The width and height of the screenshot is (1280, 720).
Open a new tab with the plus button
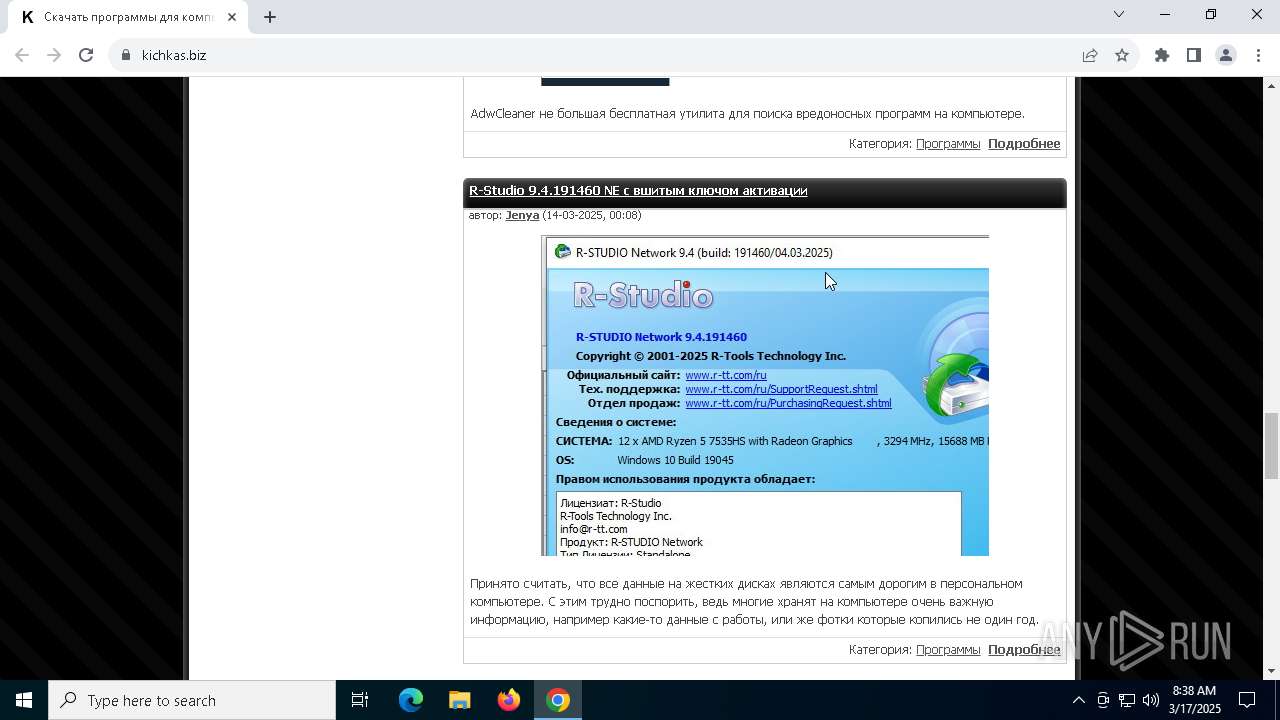click(270, 17)
